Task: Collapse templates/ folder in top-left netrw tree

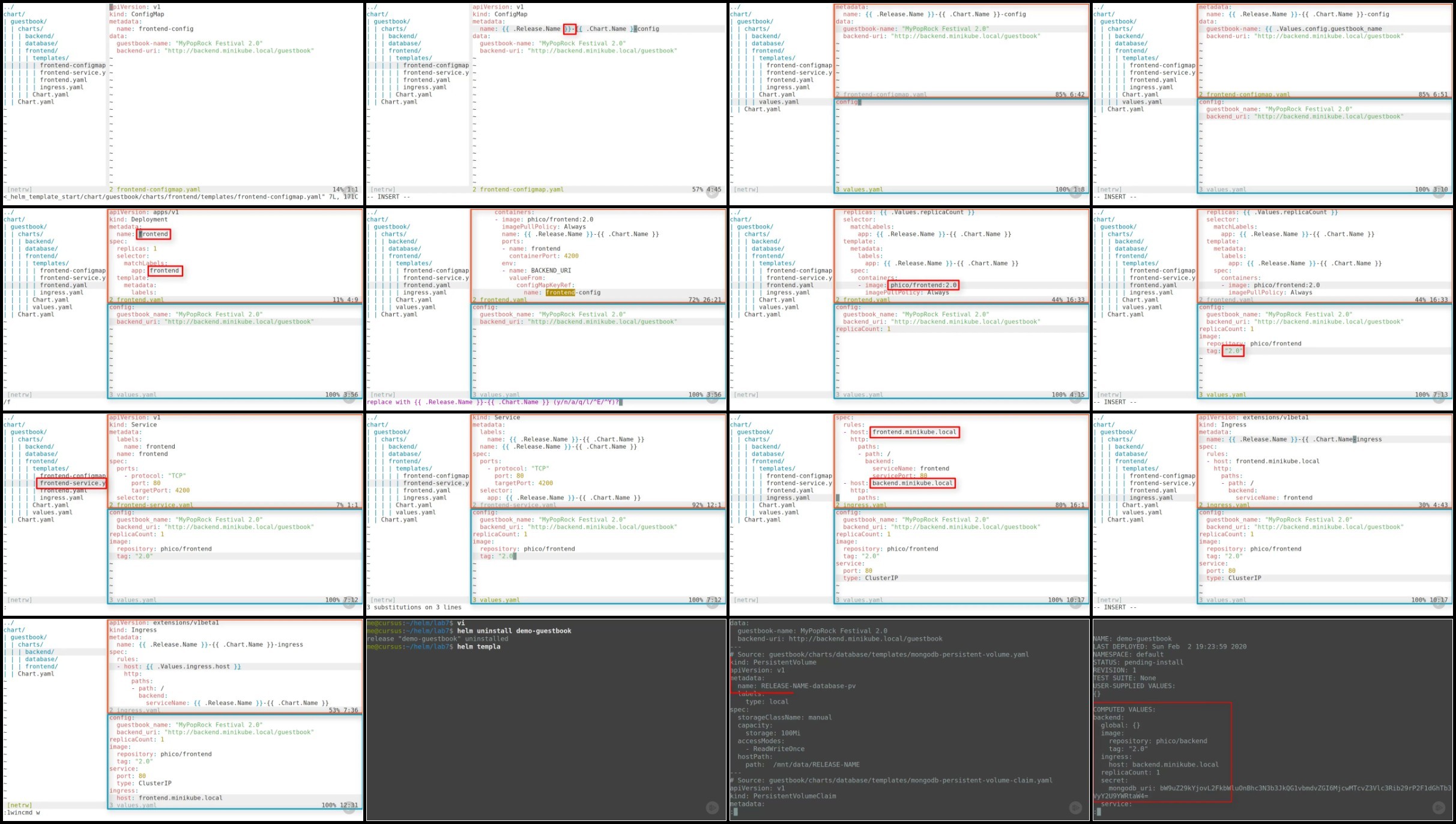Action: coord(50,58)
